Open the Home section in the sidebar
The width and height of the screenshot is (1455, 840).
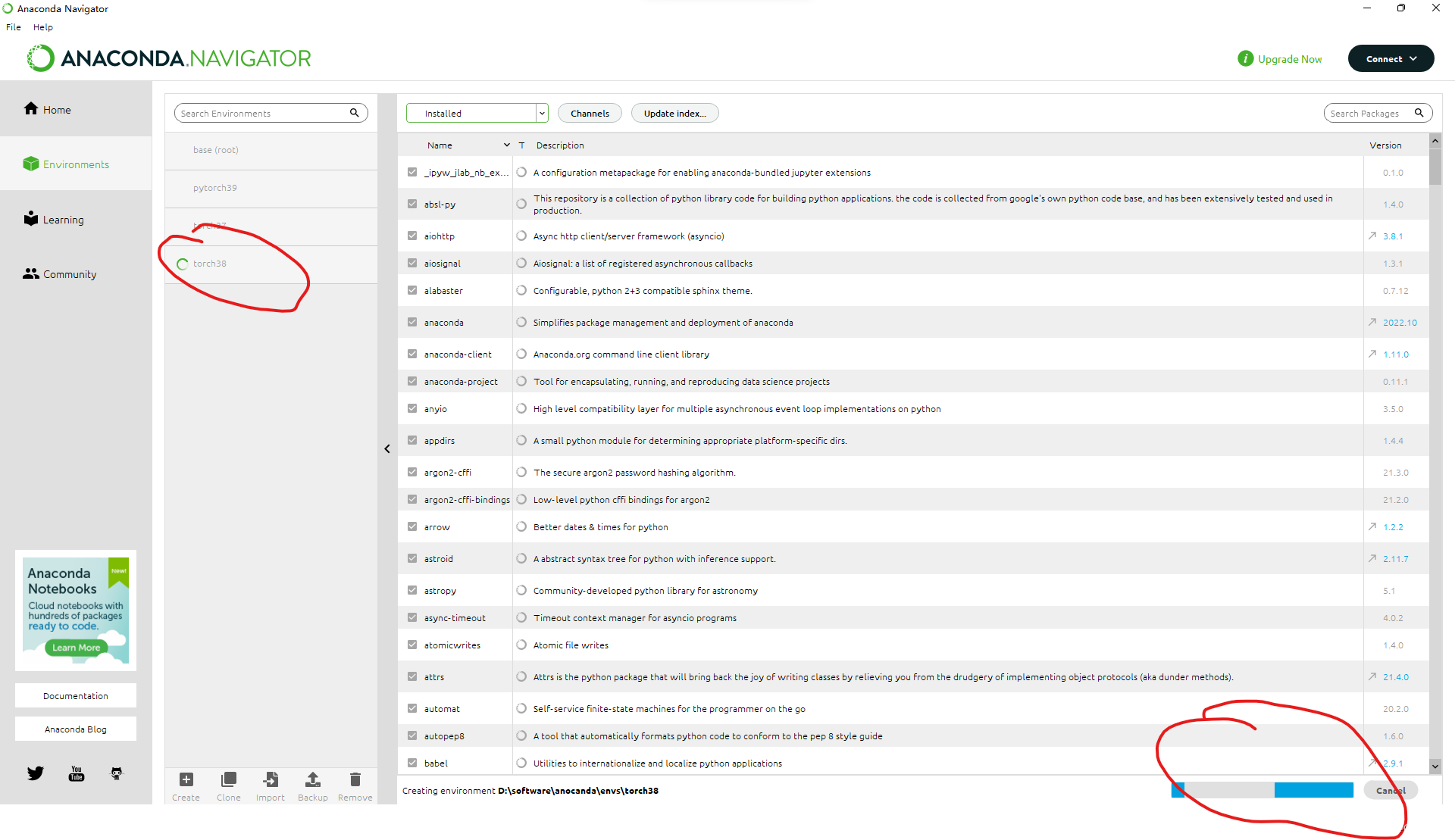pos(47,109)
